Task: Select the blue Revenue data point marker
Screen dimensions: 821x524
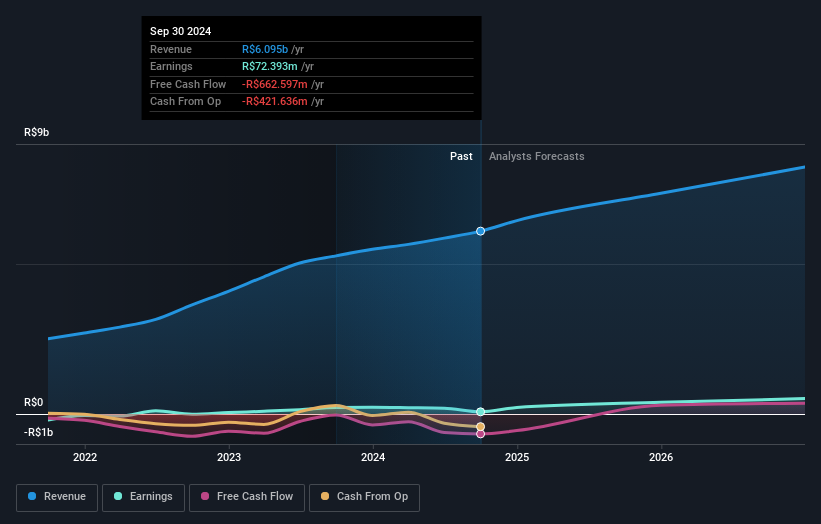Action: point(480,231)
